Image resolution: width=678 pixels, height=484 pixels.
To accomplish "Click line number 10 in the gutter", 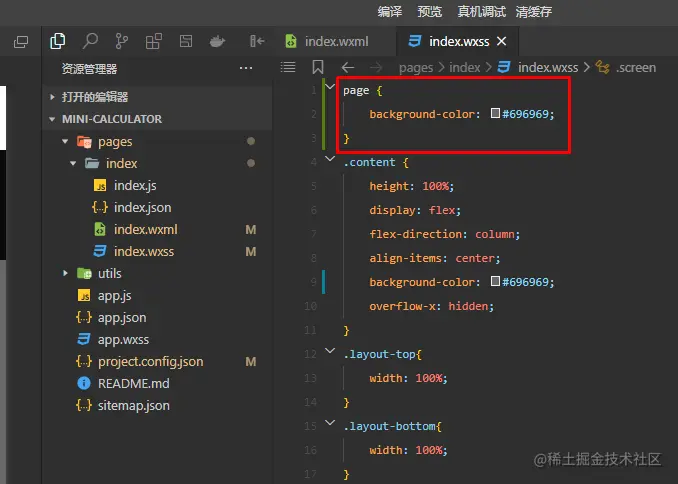I will coord(310,306).
